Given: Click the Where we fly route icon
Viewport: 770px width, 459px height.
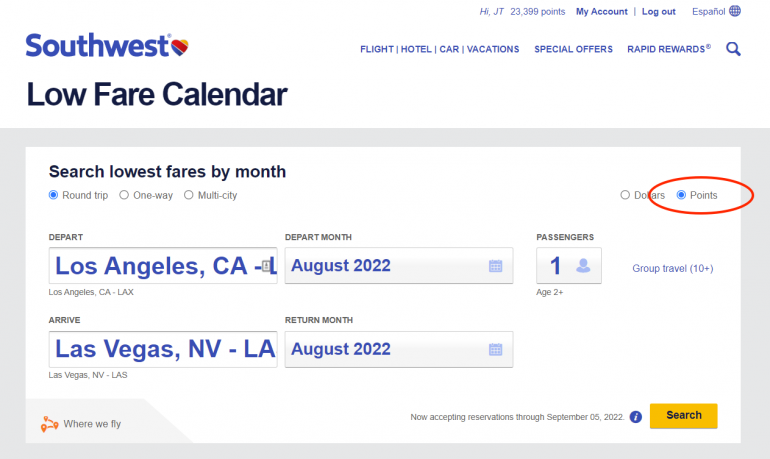Looking at the screenshot, I should 50,424.
